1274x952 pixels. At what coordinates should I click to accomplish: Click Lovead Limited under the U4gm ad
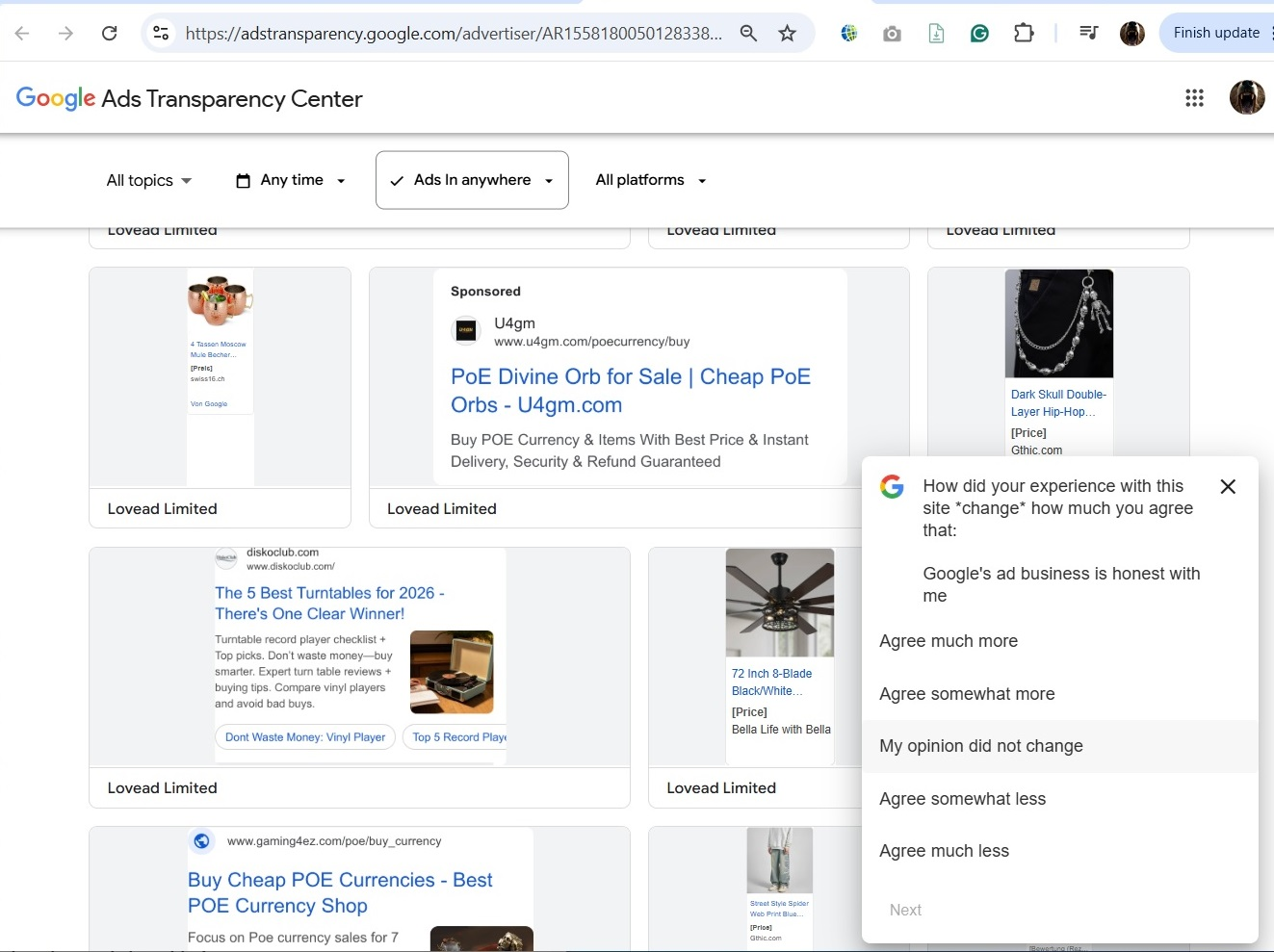pyautogui.click(x=442, y=508)
